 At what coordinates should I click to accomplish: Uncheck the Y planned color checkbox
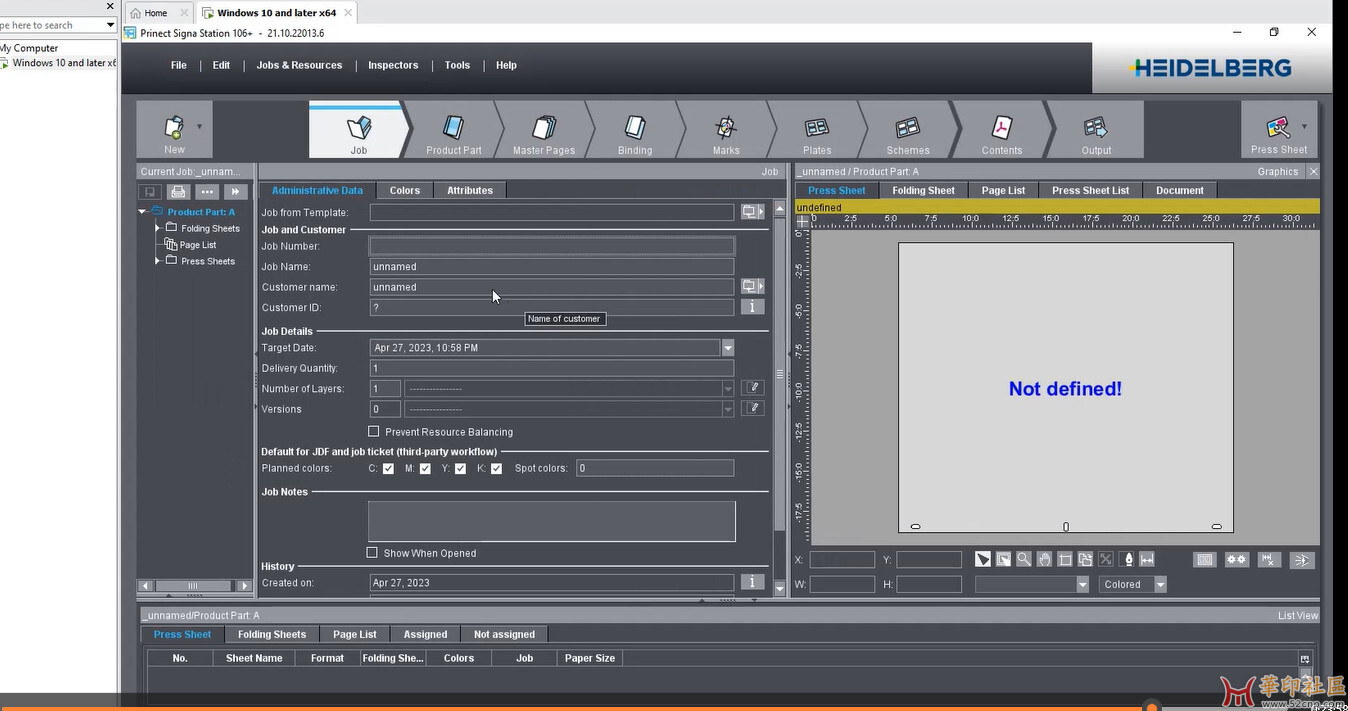460,468
